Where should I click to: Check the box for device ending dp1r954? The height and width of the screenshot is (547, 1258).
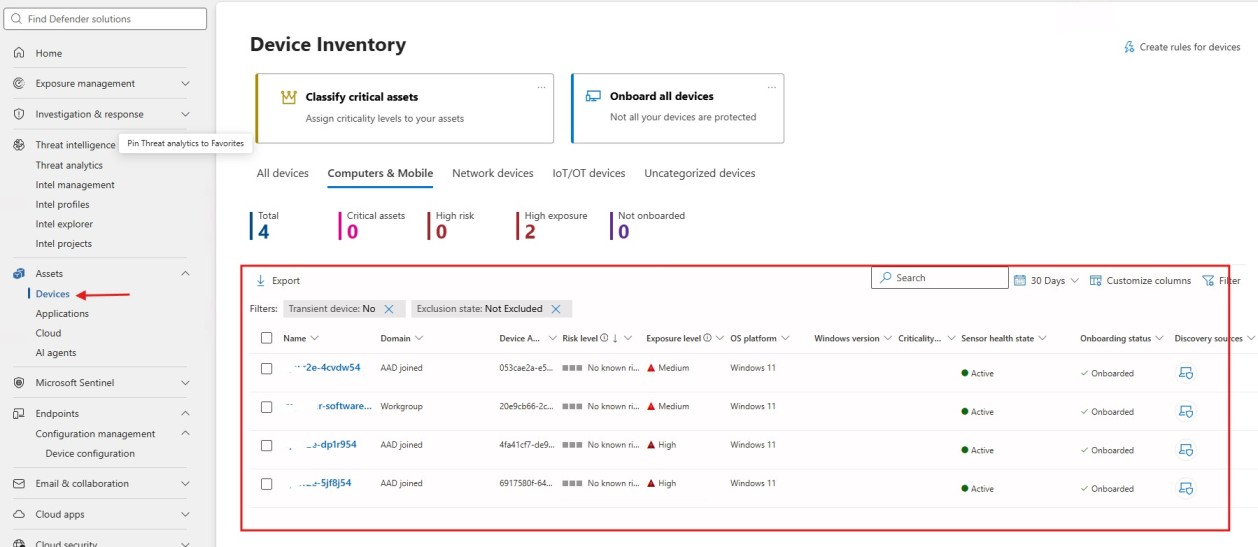[266, 445]
